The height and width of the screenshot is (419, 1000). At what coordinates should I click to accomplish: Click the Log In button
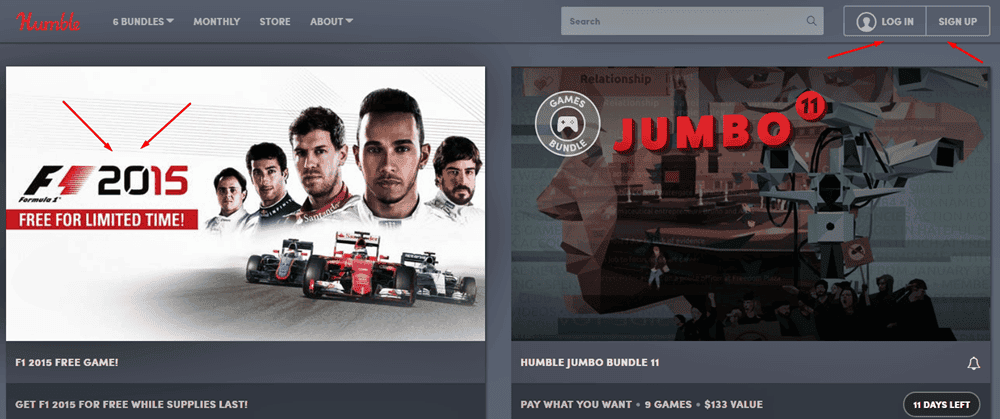885,21
